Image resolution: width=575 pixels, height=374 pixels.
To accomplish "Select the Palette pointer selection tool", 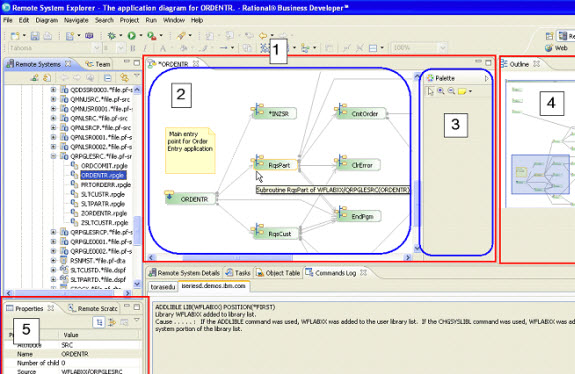I will (431, 91).
